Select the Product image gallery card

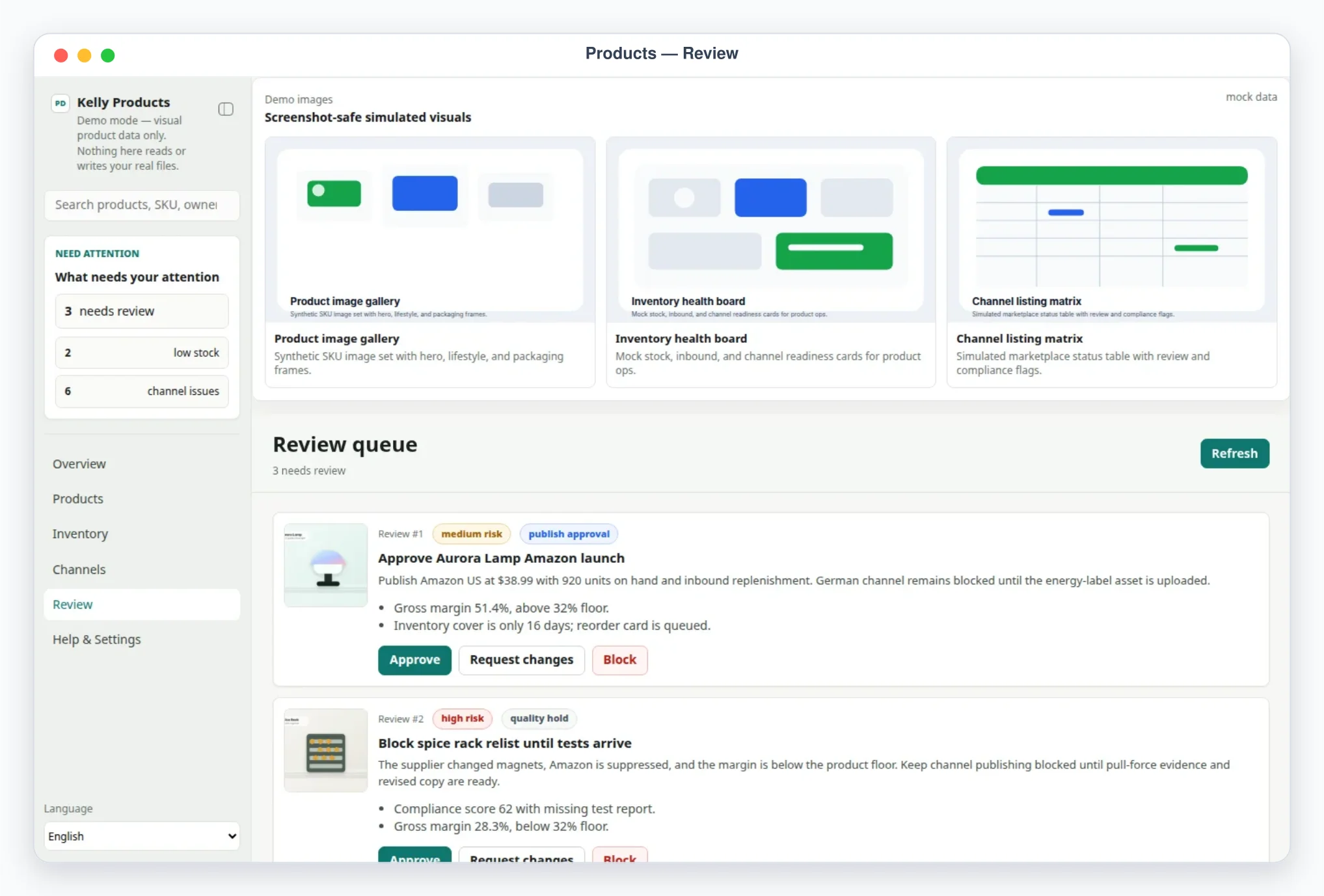coord(430,262)
